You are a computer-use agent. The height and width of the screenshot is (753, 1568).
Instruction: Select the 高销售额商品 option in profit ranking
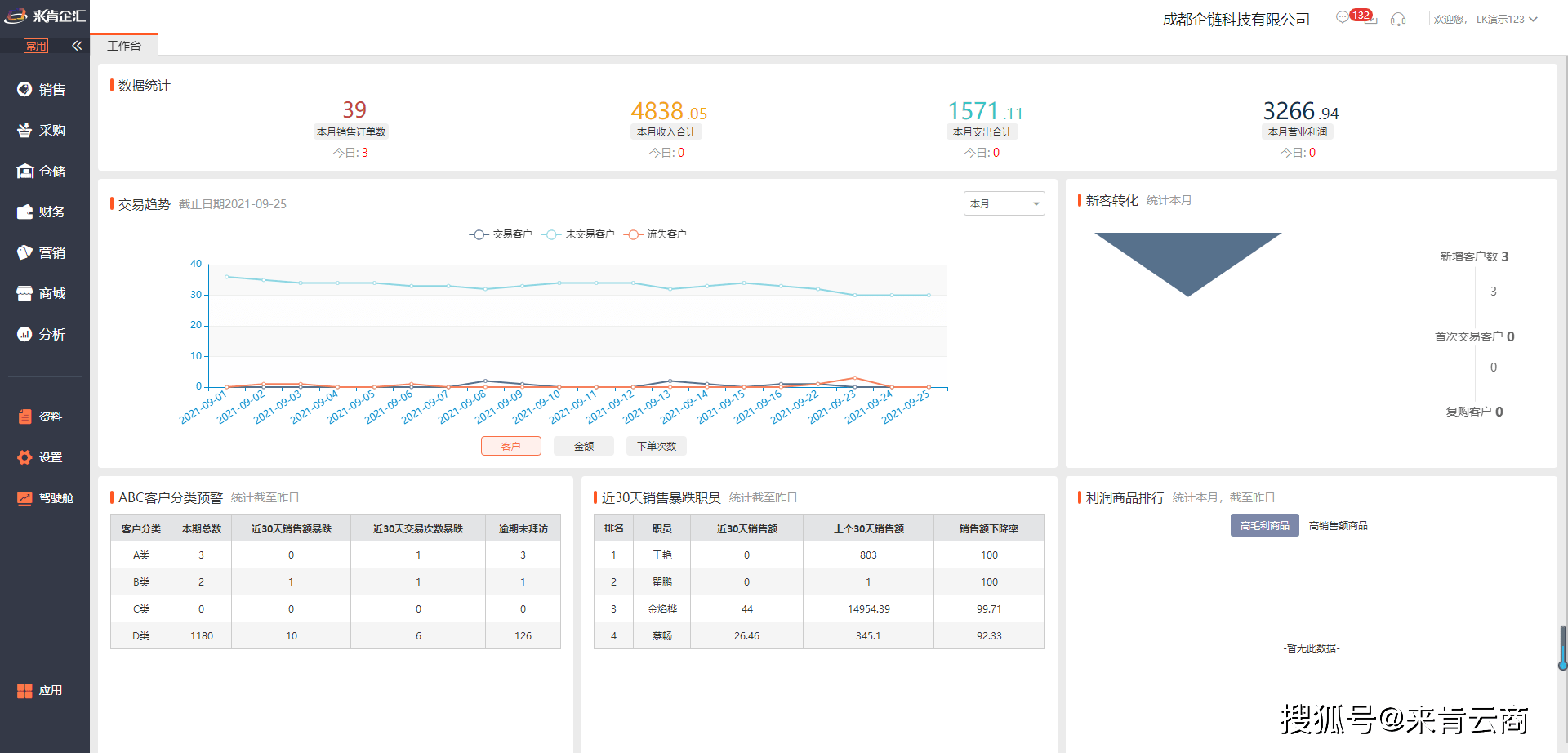[1338, 525]
